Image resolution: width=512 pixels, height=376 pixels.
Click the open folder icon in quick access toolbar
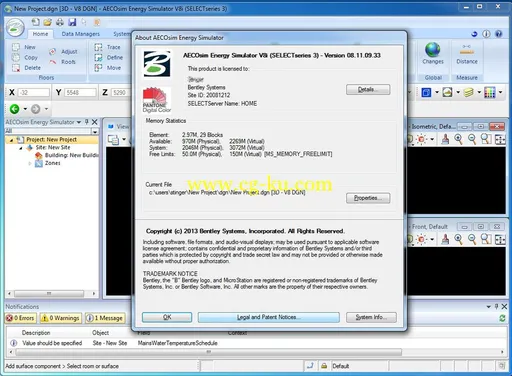tap(48, 22)
